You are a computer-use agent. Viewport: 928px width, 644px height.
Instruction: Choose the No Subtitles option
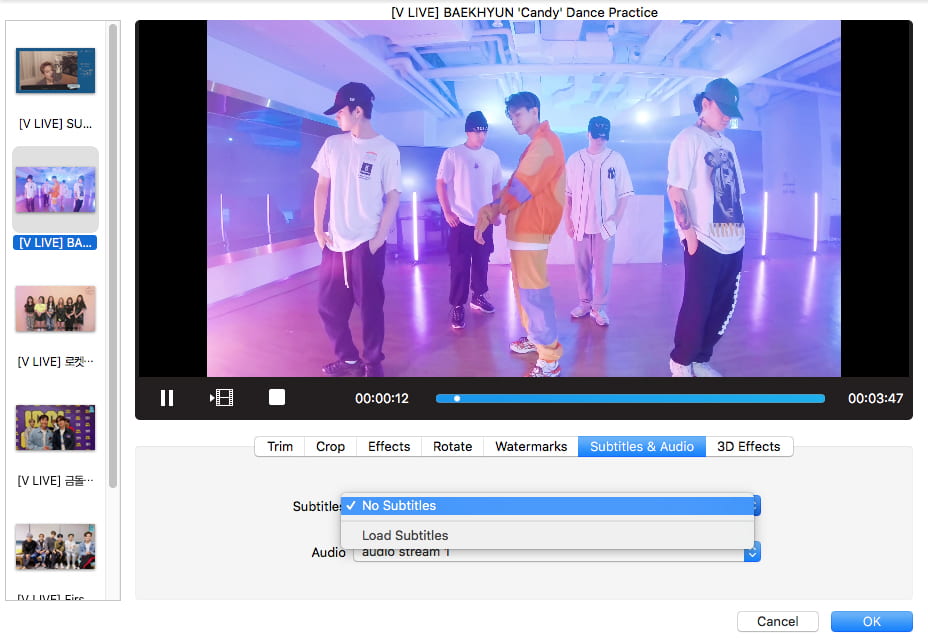pos(547,505)
